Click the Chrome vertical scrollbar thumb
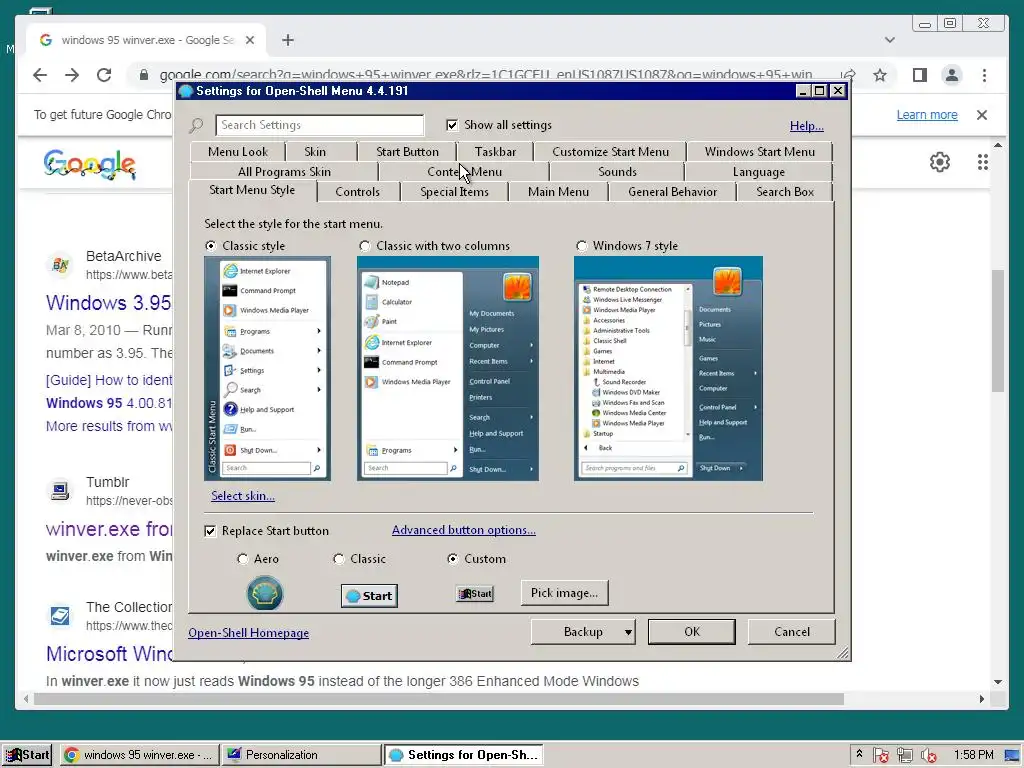 tap(997, 330)
